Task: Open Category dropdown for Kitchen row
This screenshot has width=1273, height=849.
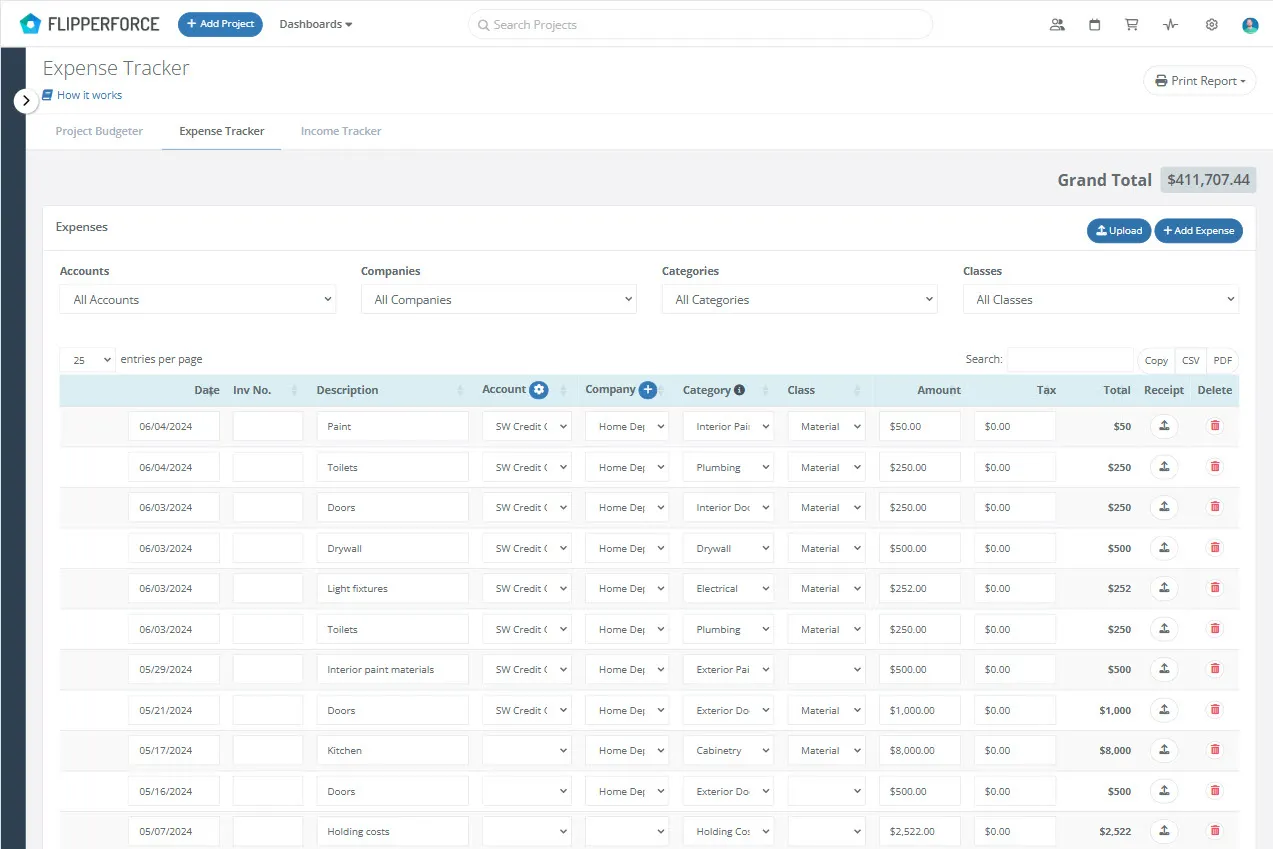Action: point(728,750)
